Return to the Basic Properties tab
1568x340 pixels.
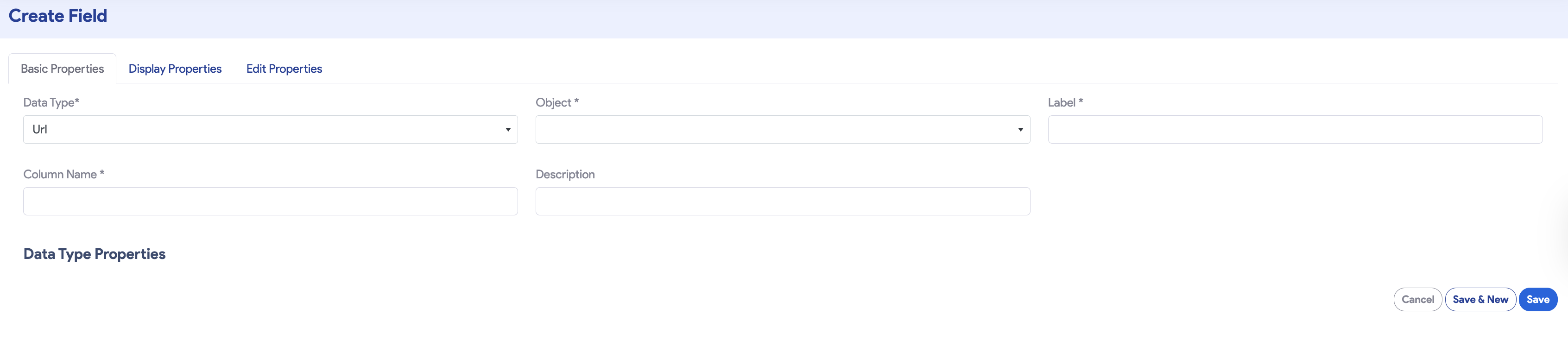(62, 68)
